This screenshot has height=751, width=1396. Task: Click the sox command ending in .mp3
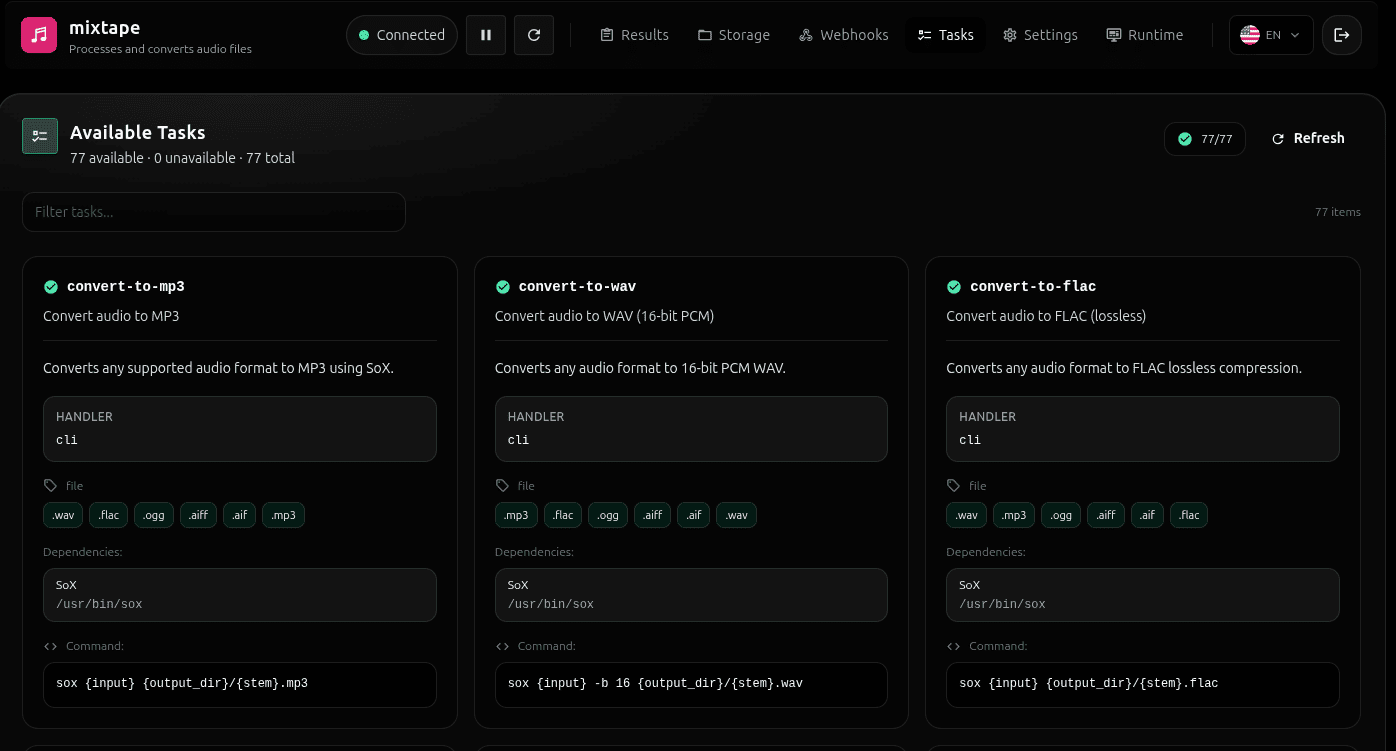pyautogui.click(x=240, y=685)
